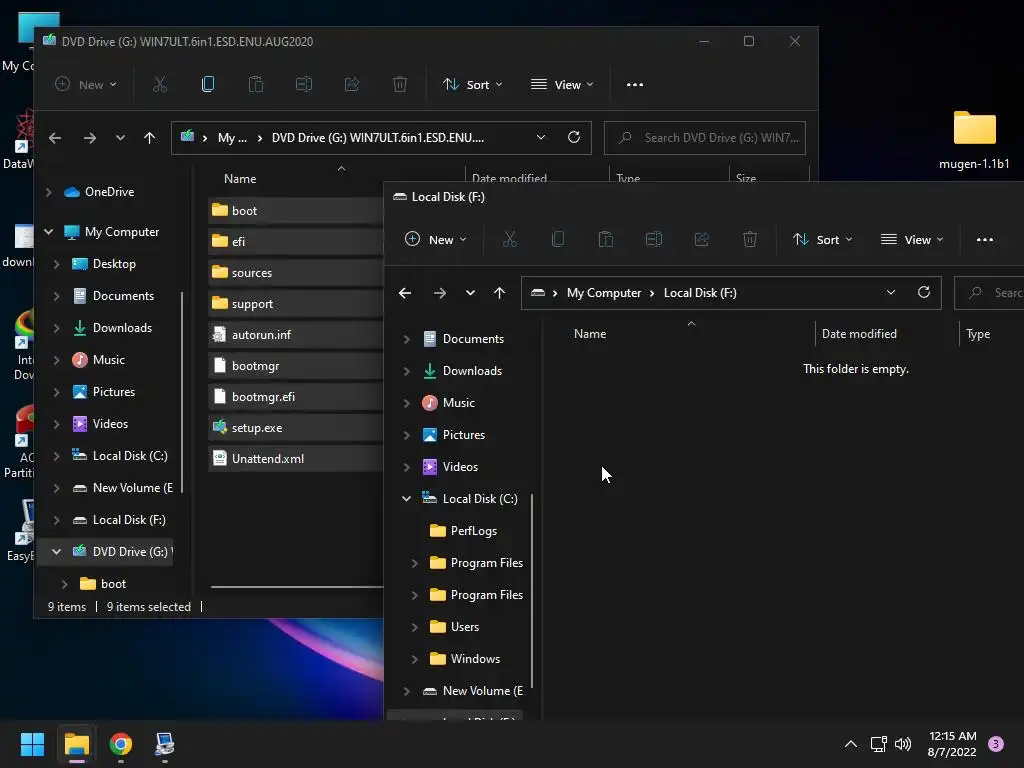The width and height of the screenshot is (1024, 768).
Task: Show hidden tray icons chevron
Action: tap(851, 744)
